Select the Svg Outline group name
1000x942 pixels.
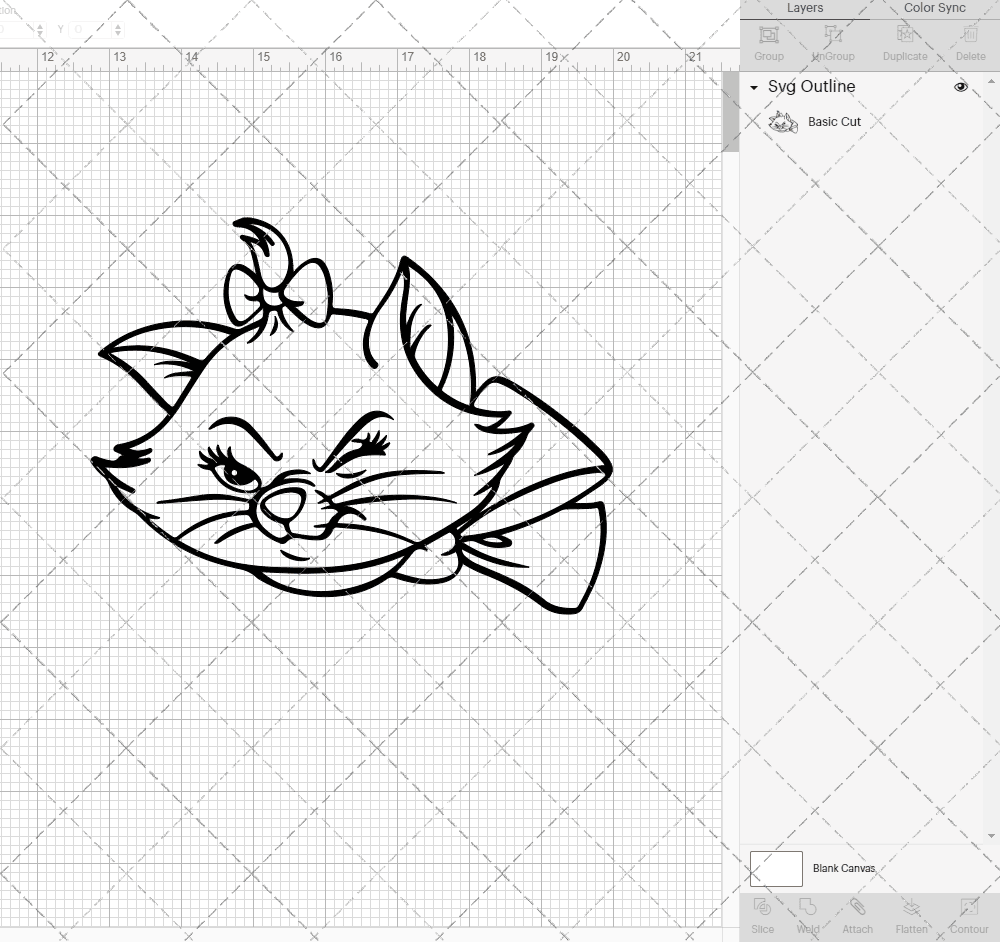(x=811, y=87)
